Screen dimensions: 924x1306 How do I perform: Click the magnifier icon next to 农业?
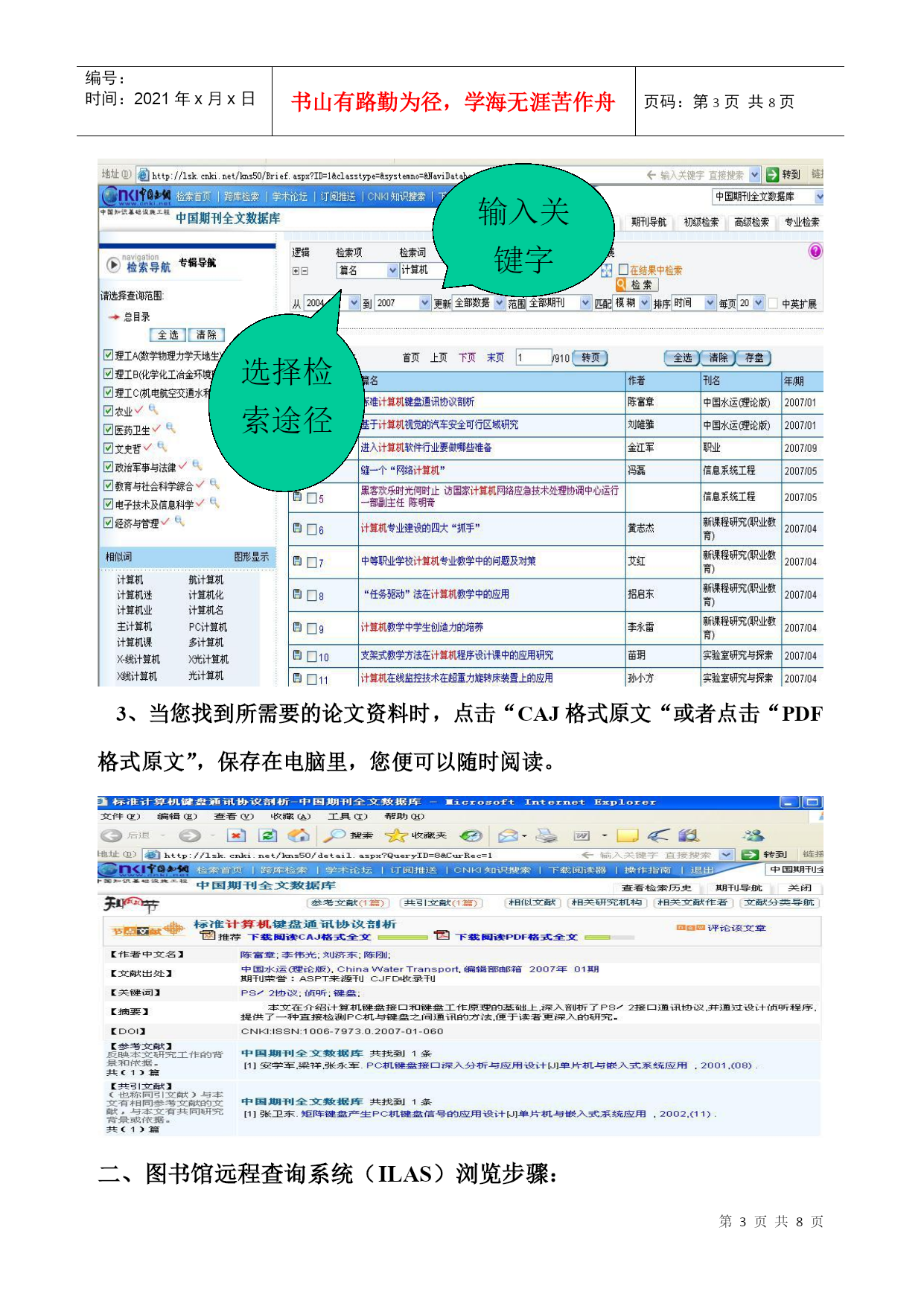(153, 409)
